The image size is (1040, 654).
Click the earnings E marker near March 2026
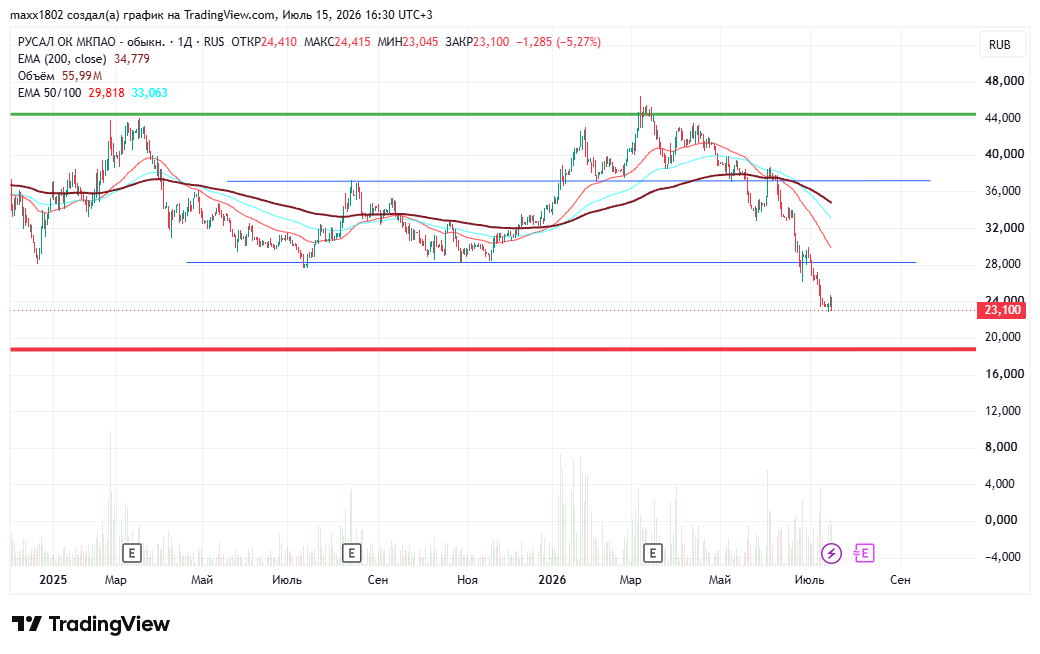[x=653, y=553]
